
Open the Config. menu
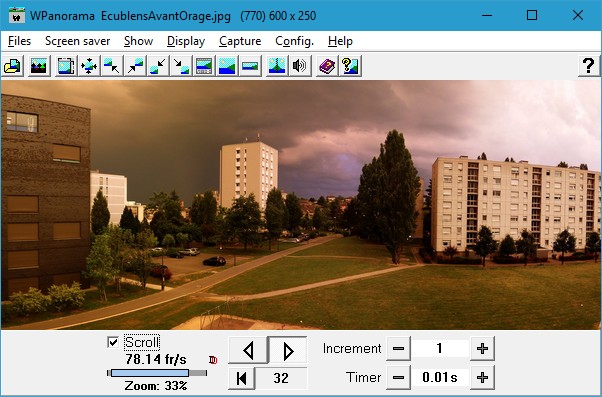pyautogui.click(x=294, y=41)
